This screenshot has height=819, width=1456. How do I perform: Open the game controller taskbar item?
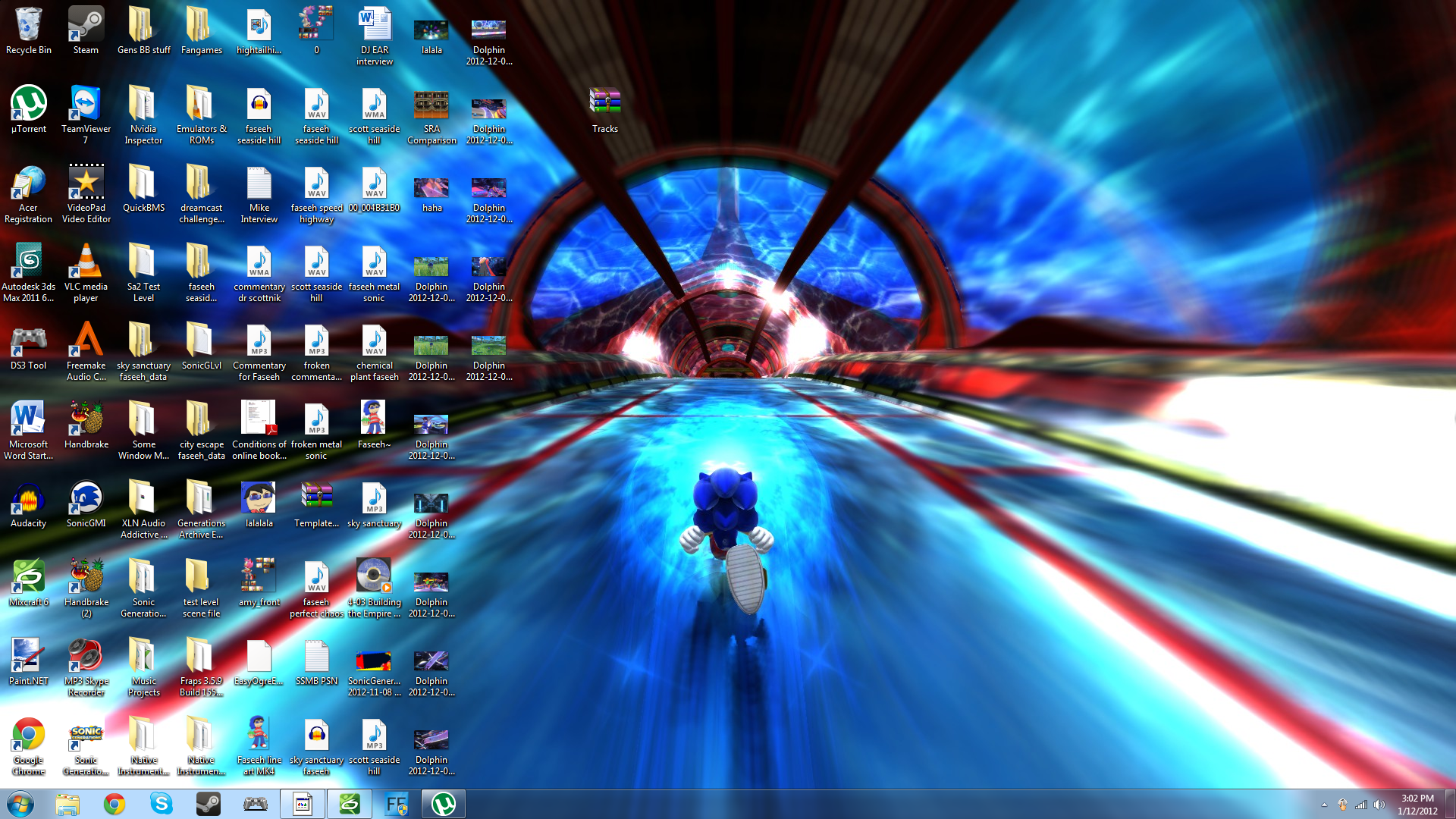click(x=256, y=804)
